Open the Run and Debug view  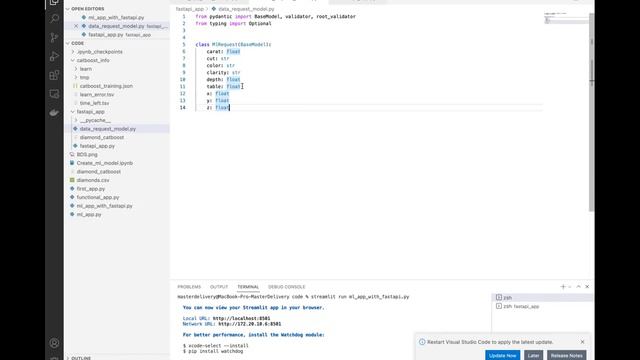[54, 56]
